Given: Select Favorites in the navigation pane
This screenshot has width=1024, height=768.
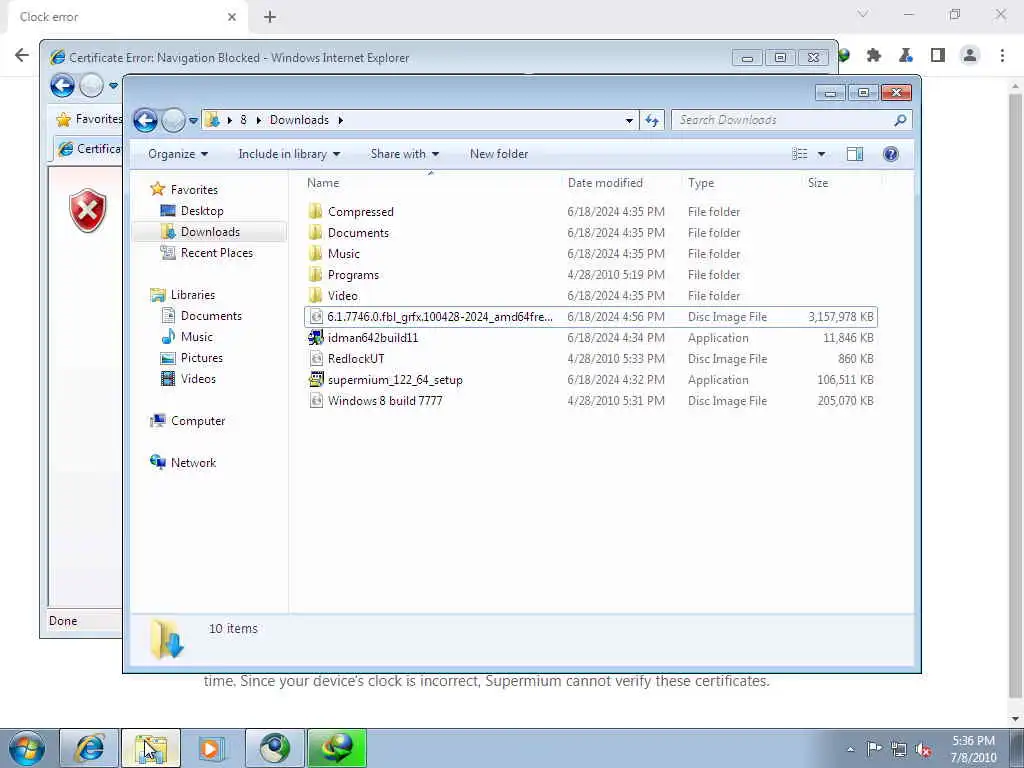Looking at the screenshot, I should 194,189.
